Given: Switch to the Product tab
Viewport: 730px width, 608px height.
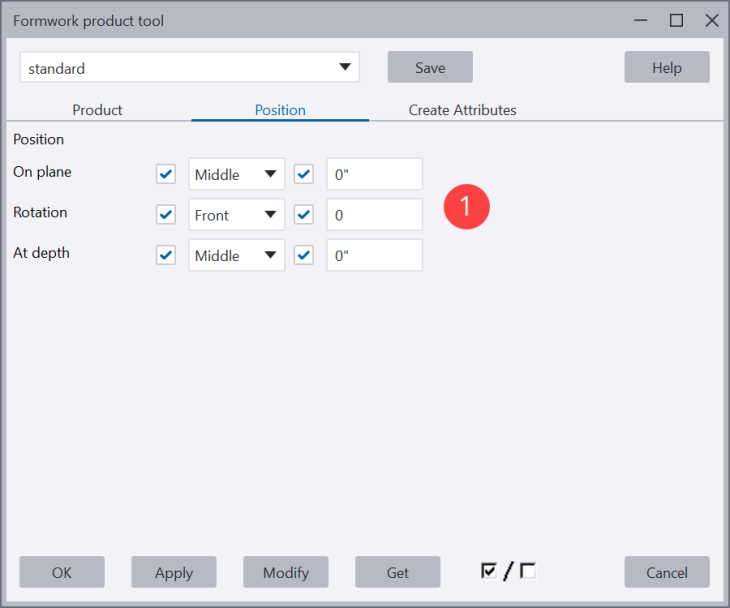Looking at the screenshot, I should tap(98, 110).
